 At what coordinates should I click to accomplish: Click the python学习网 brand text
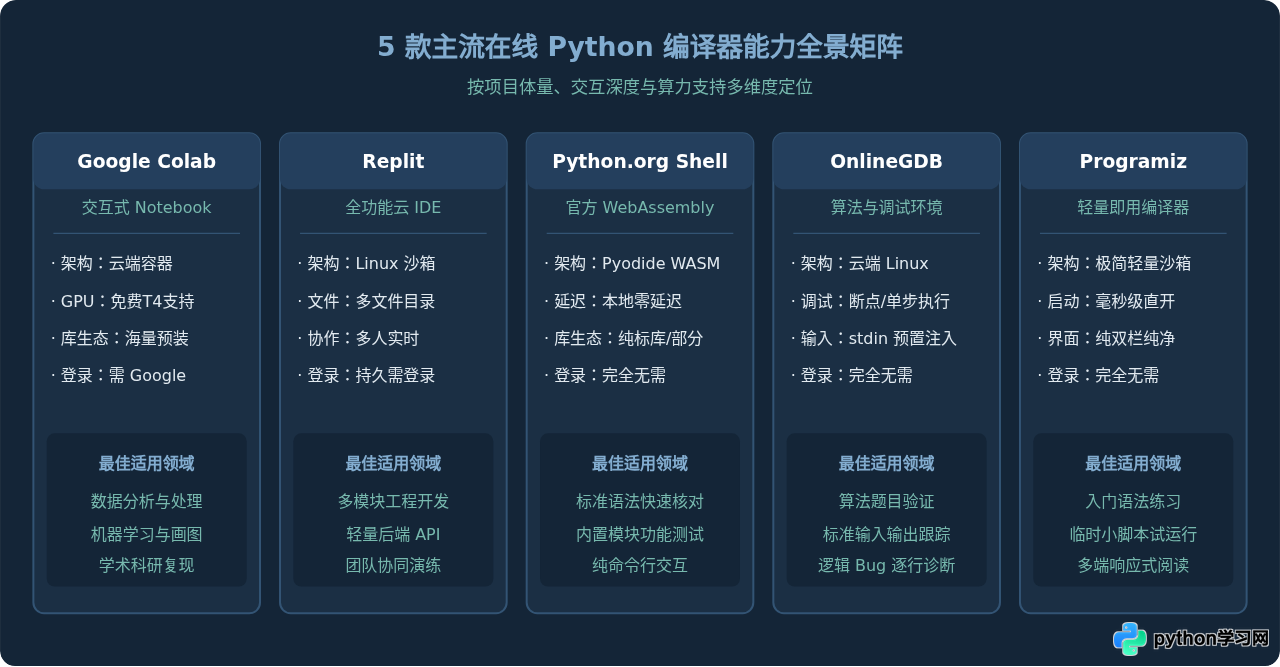[x=1211, y=639]
